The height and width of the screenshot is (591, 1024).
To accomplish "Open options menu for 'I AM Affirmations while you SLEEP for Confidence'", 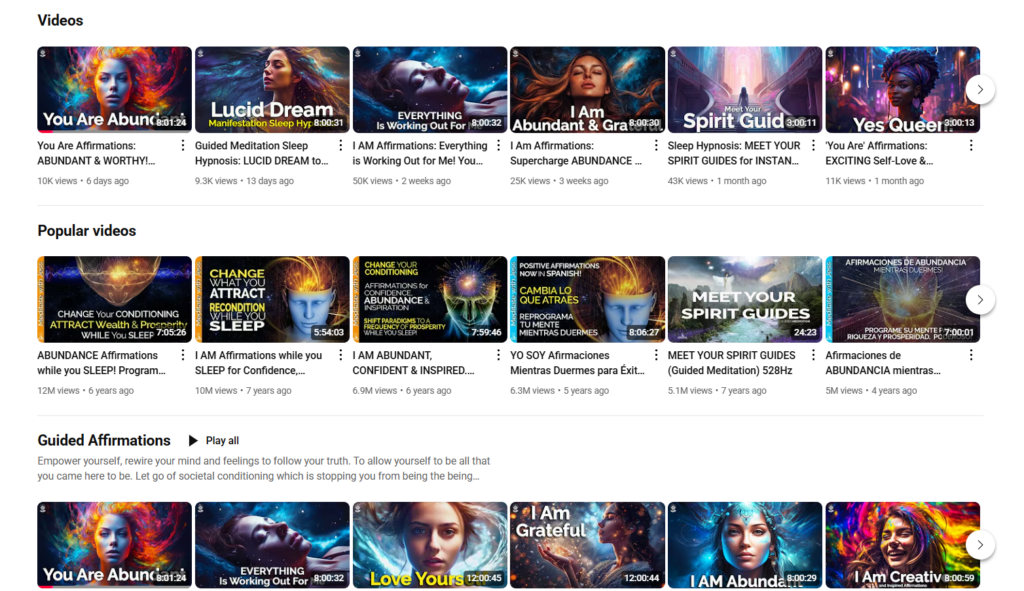I will (340, 355).
